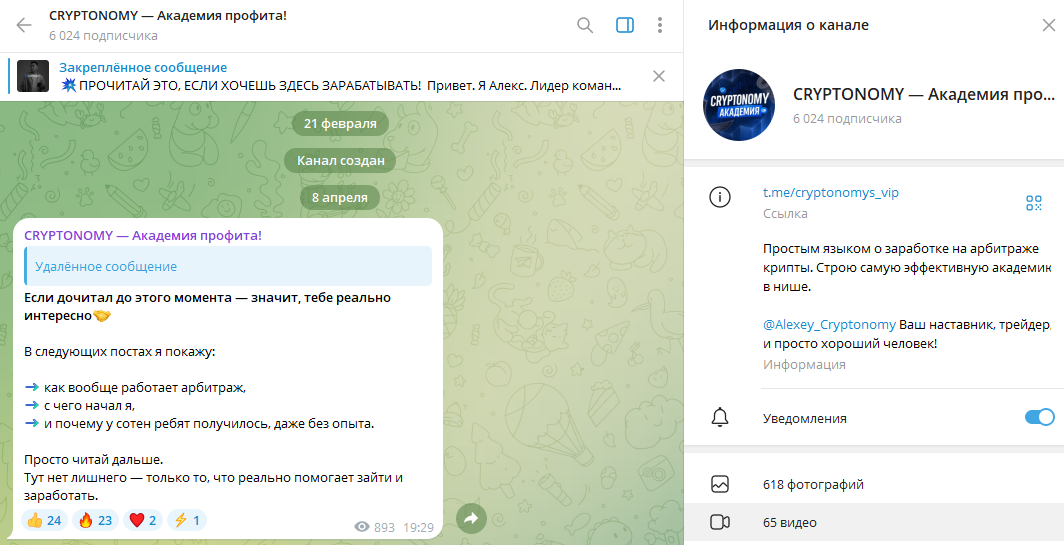Go back using the left arrow
This screenshot has width=1064, height=545.
point(24,25)
